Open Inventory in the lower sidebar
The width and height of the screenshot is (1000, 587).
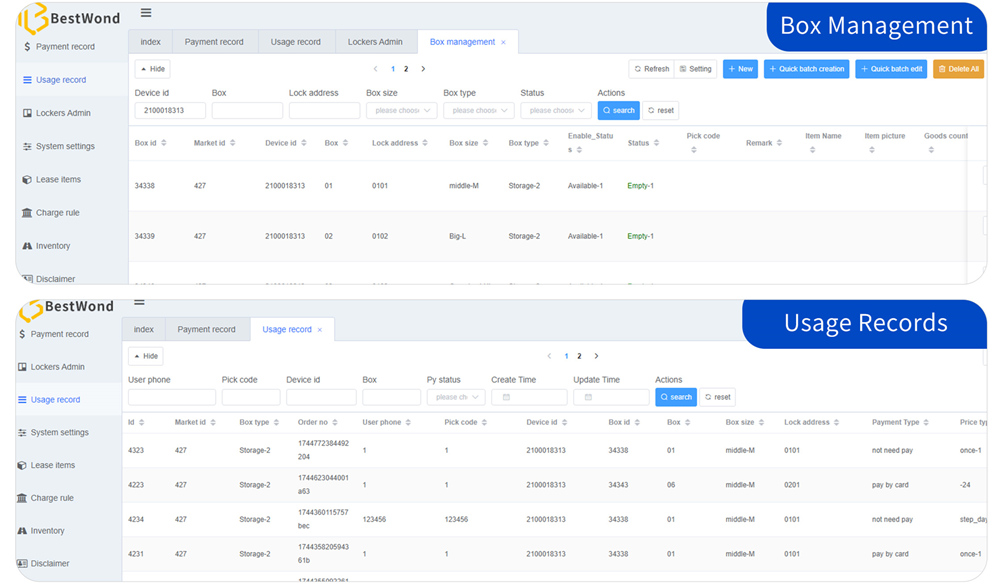pyautogui.click(x=47, y=531)
